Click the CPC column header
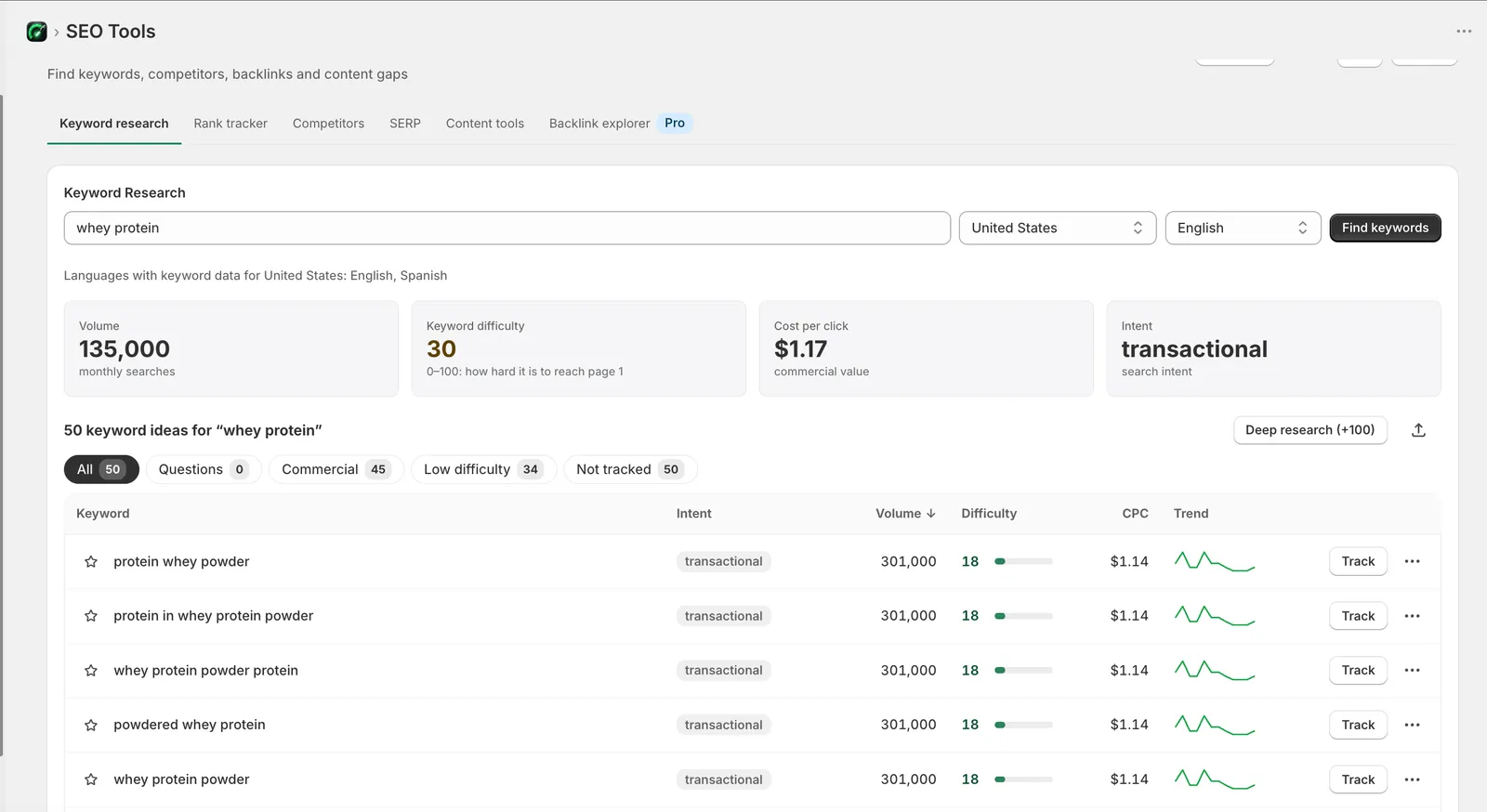The image size is (1487, 812). (x=1135, y=513)
